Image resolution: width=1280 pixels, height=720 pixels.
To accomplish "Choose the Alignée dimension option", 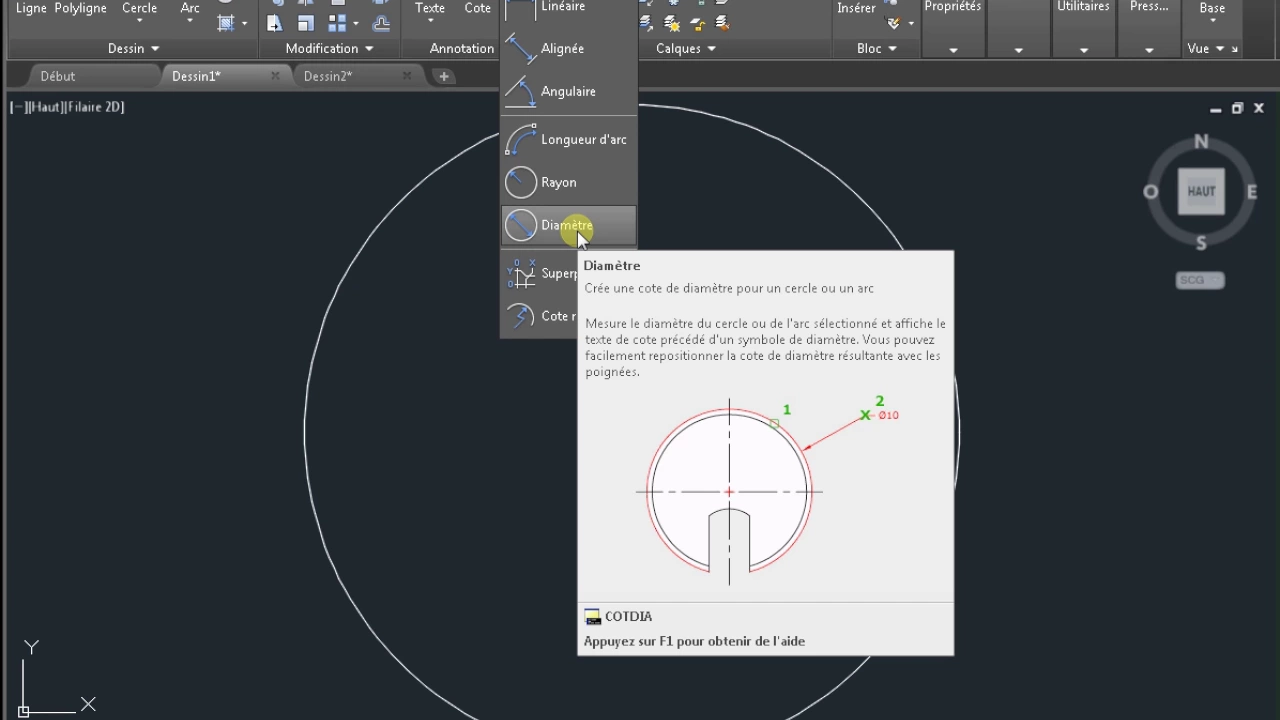I will (x=568, y=48).
